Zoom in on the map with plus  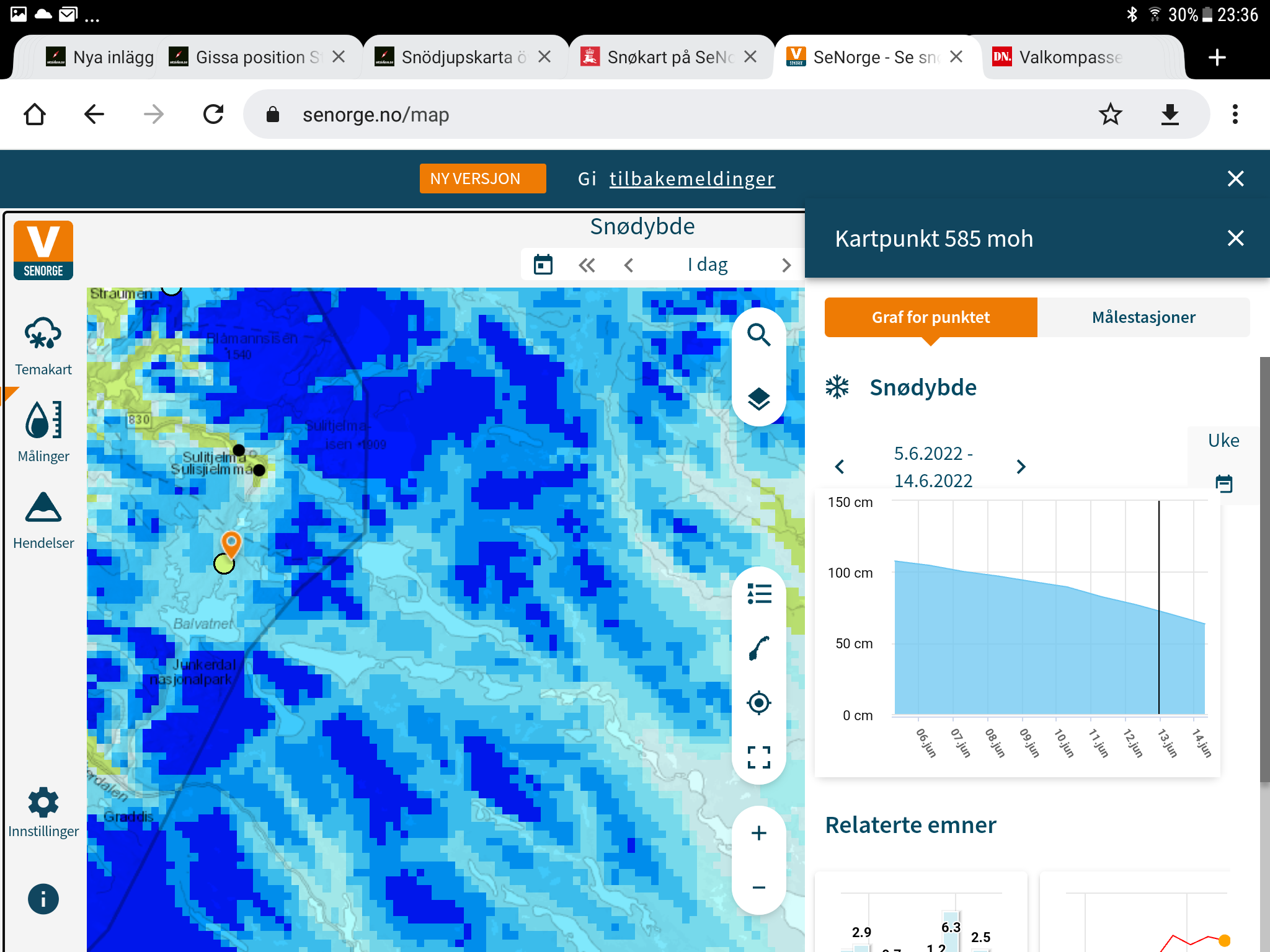(x=758, y=833)
